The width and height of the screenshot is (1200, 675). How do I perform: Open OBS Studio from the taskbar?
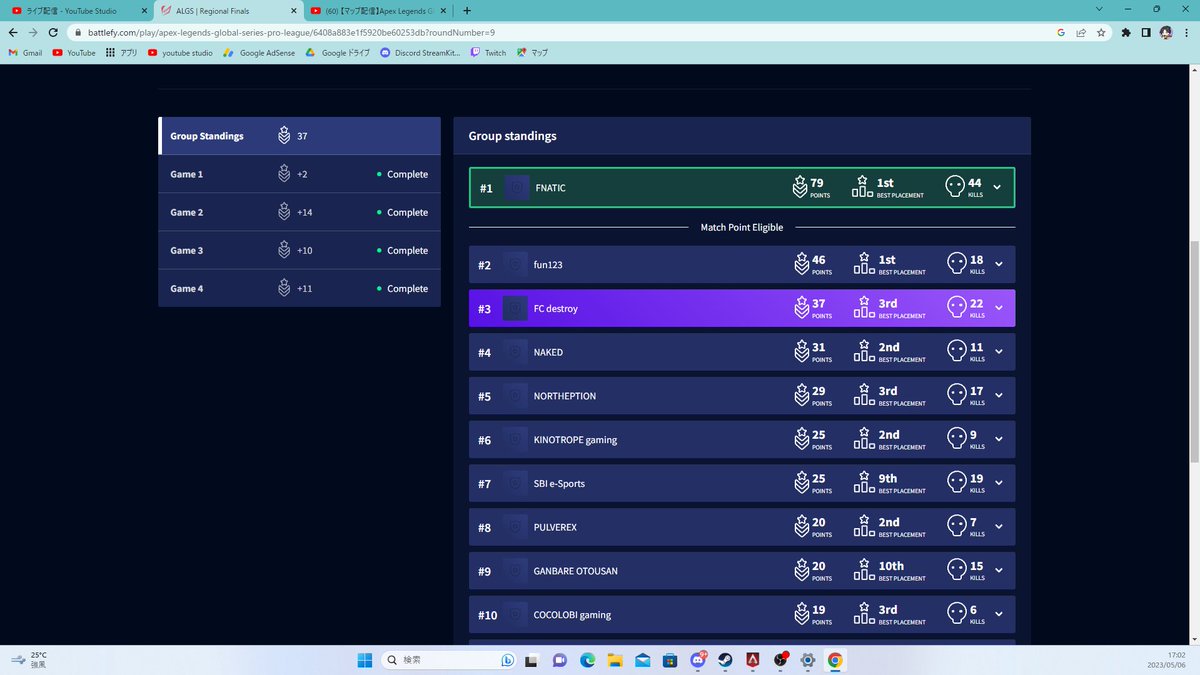click(779, 660)
